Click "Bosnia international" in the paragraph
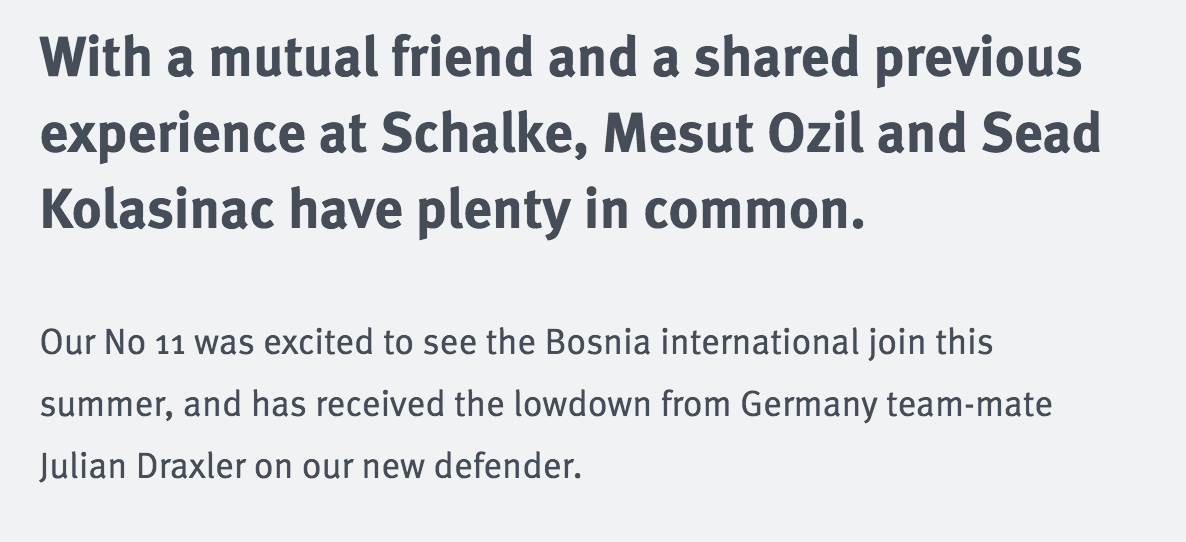This screenshot has width=1186, height=542. click(703, 342)
